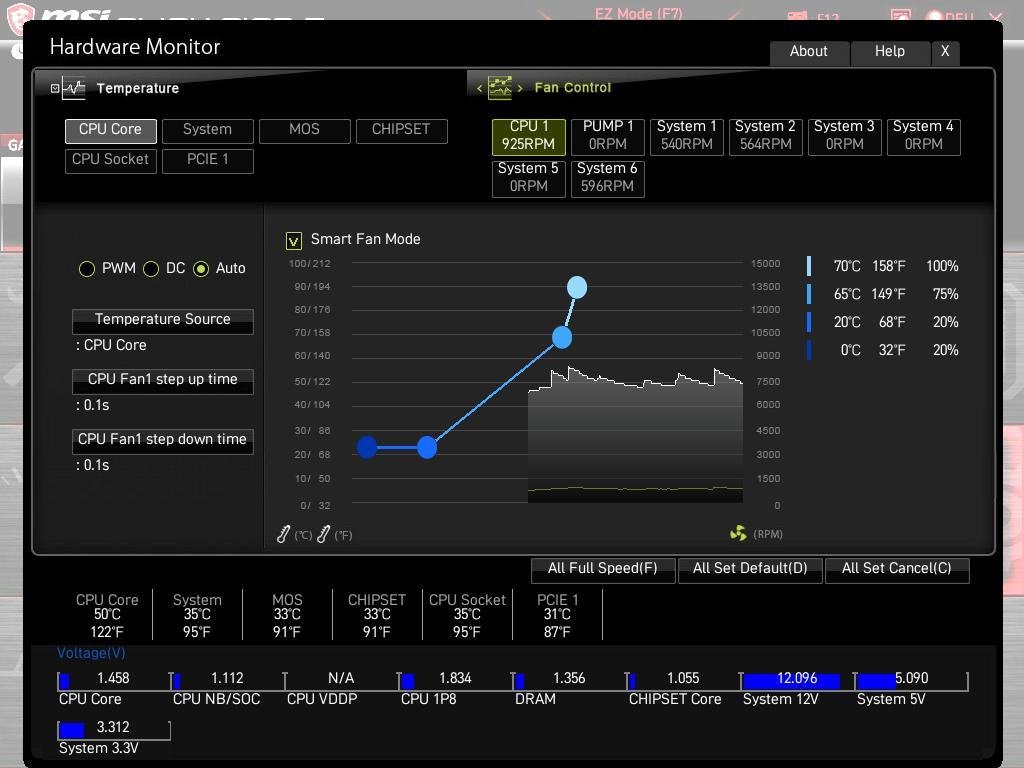Screen dimensions: 1024x768
Task: Choose the System 4 fan
Action: point(923,136)
